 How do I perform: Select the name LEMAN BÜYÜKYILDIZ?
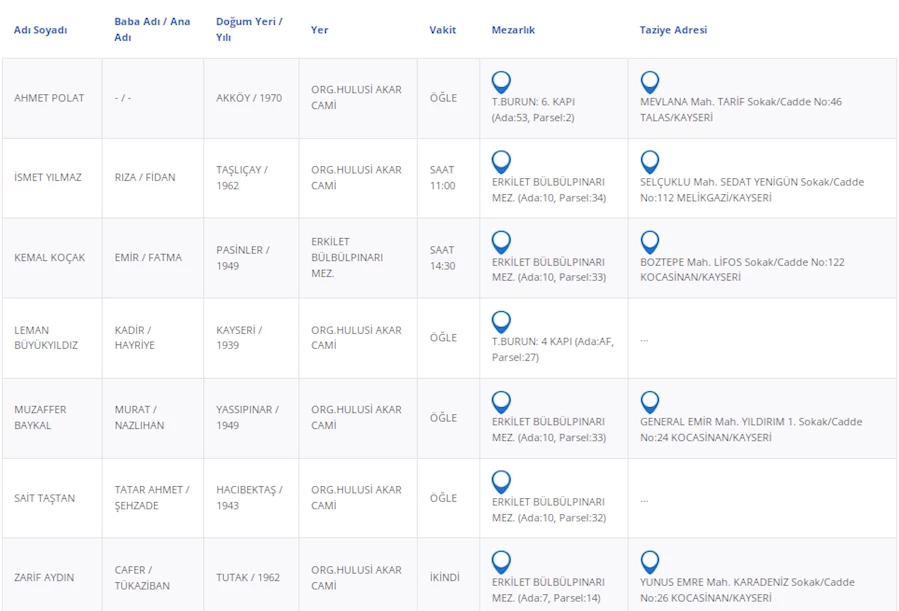(x=46, y=337)
